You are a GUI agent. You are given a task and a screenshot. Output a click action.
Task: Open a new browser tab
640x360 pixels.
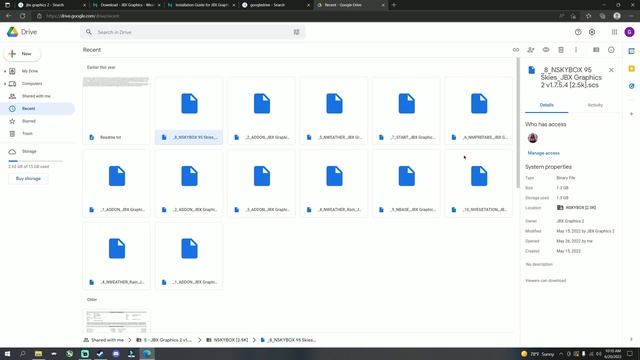click(394, 5)
